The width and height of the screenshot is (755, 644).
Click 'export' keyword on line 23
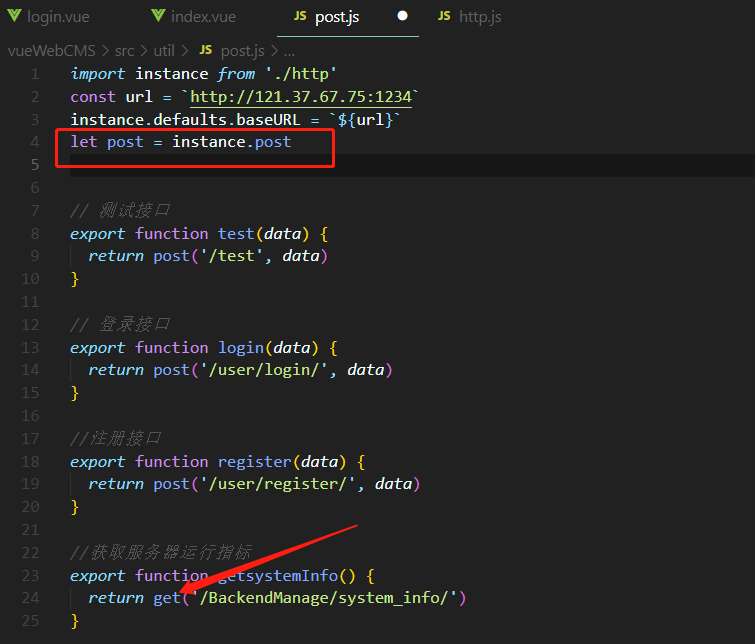(x=98, y=576)
